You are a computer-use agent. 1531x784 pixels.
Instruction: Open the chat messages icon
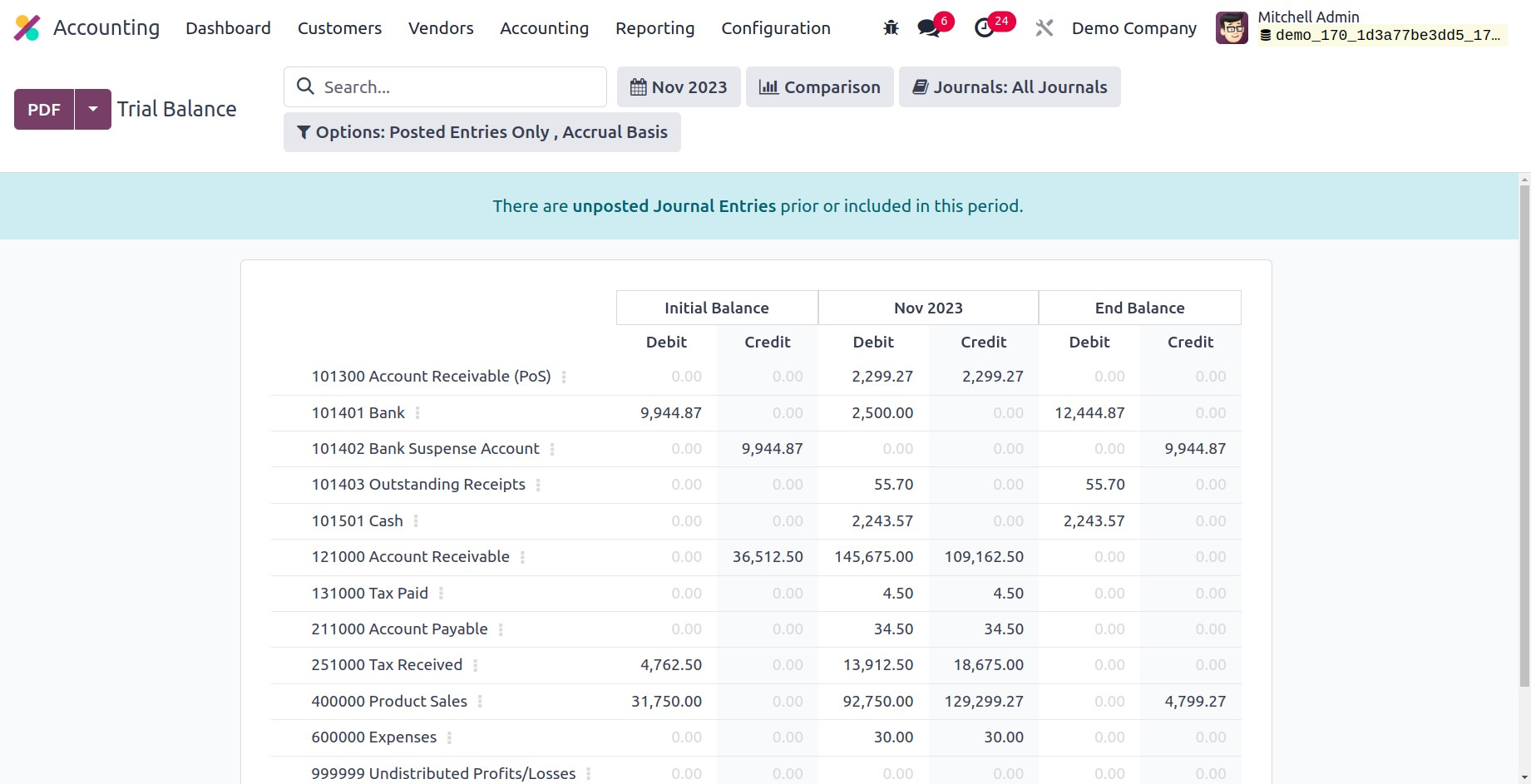point(928,28)
